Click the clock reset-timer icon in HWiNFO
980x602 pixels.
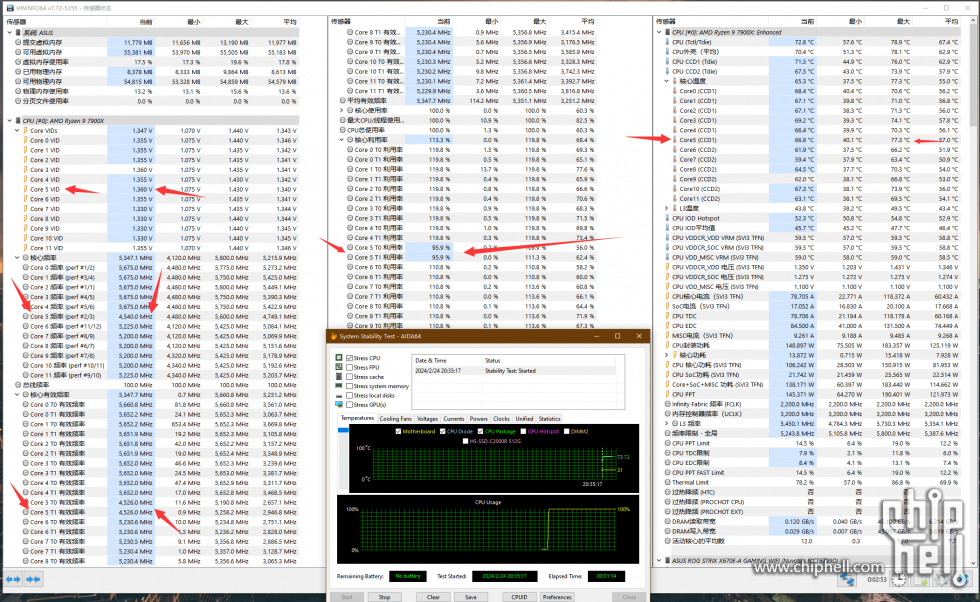(899, 579)
